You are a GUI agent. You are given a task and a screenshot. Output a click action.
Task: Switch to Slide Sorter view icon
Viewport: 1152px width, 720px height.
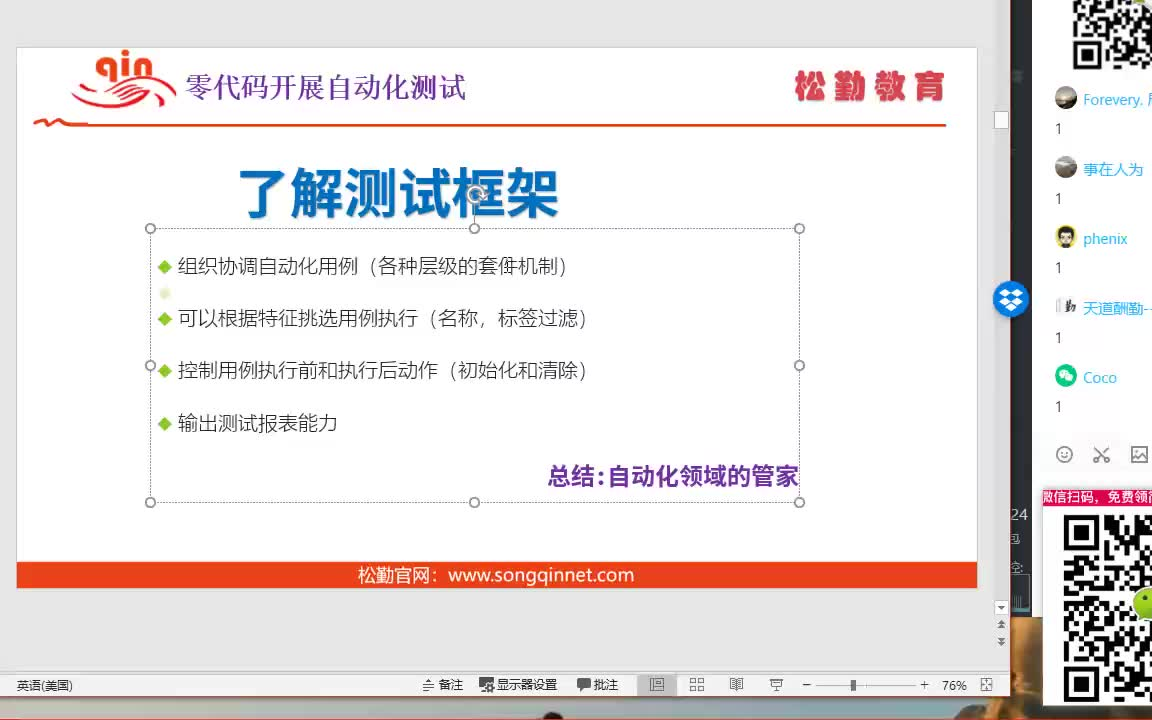(696, 685)
